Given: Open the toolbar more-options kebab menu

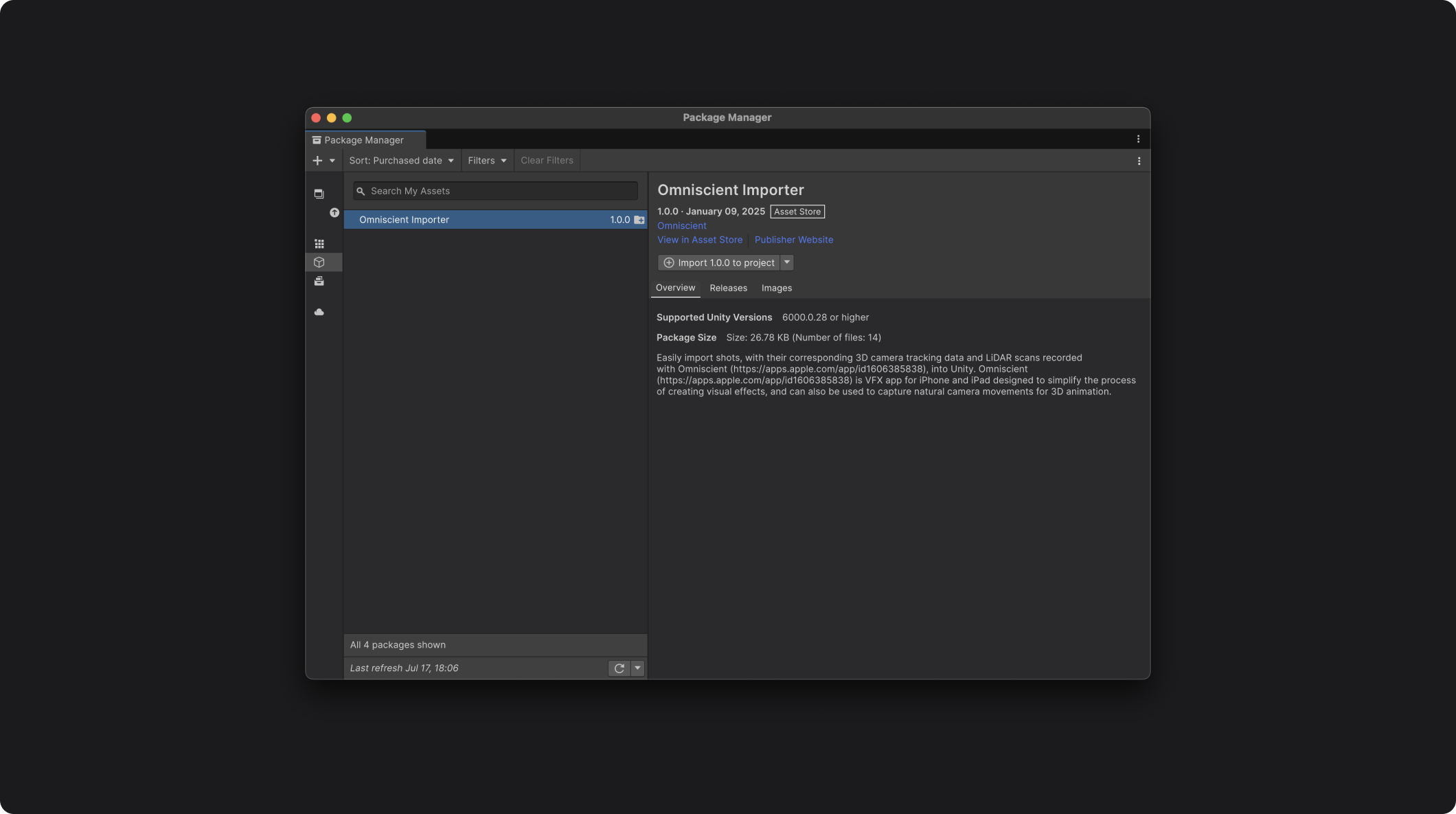Looking at the screenshot, I should coord(1139,161).
